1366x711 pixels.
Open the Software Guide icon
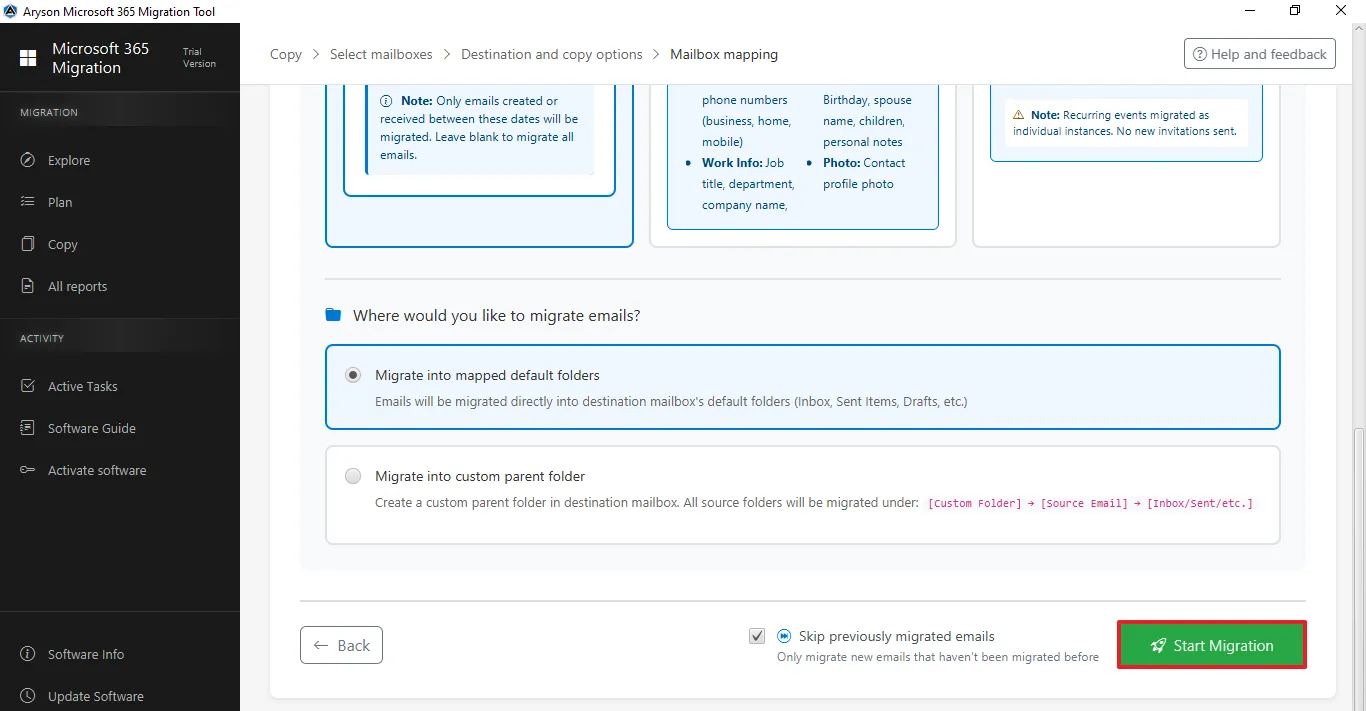26,428
